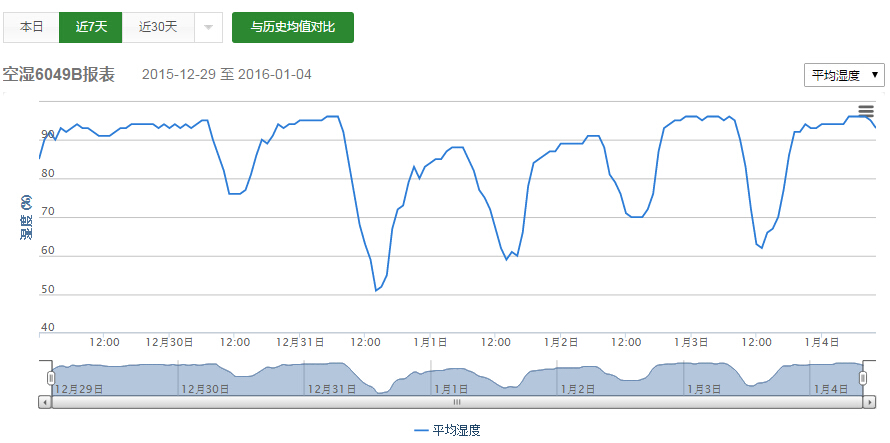Viewport: 890px width, 443px height.
Task: Grab the right navigator range handle
Action: pos(864,378)
